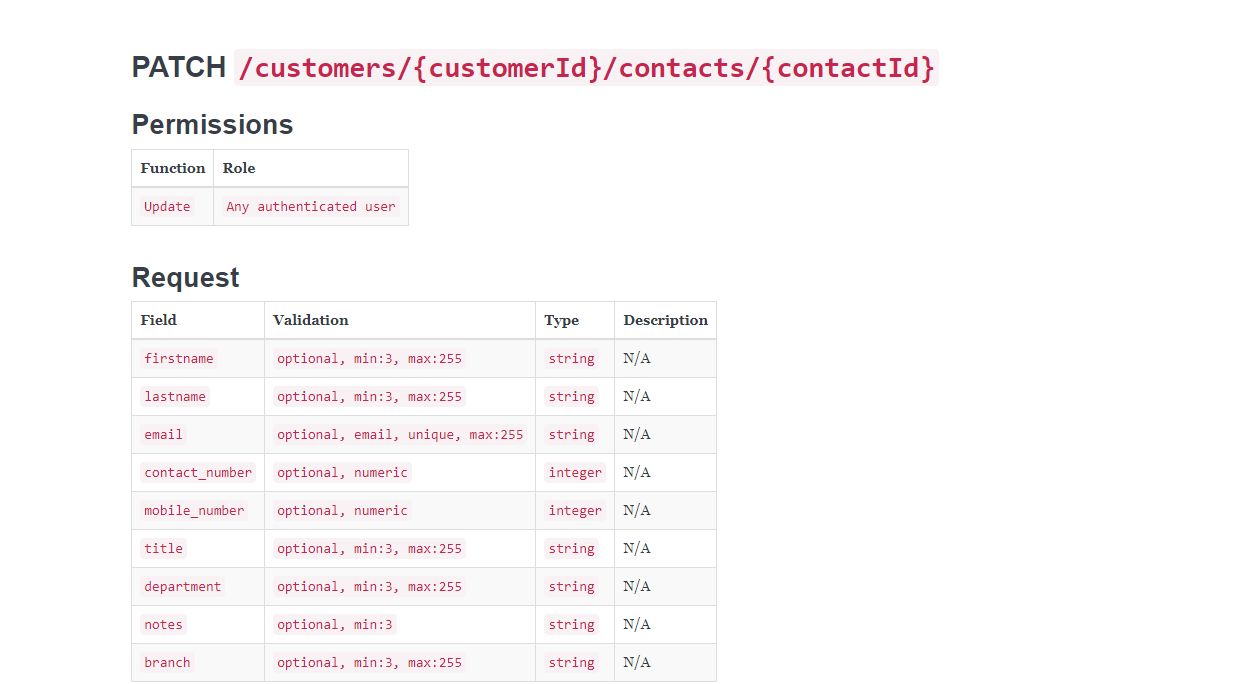Click the title field name
Viewport: 1234px width, 684px height.
[x=164, y=549]
